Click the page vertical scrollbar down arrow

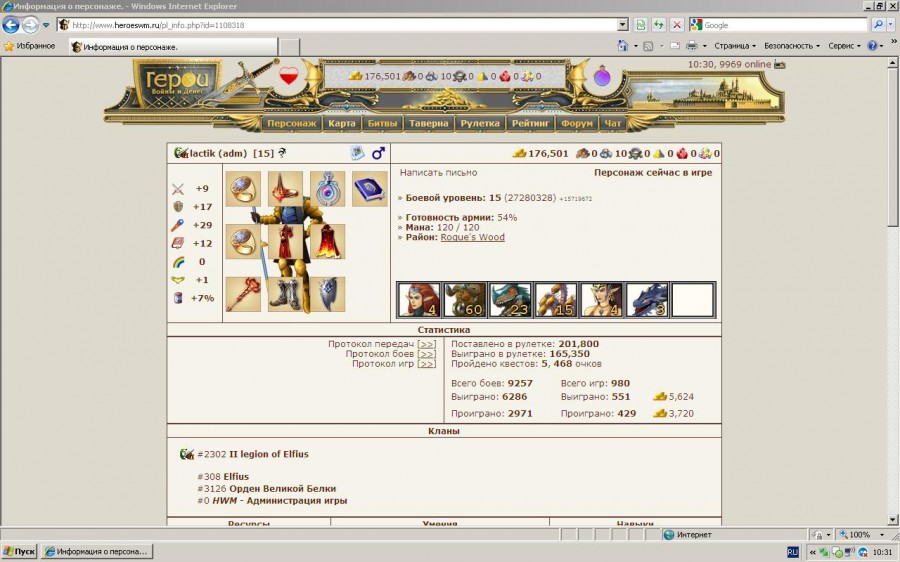pyautogui.click(x=893, y=520)
